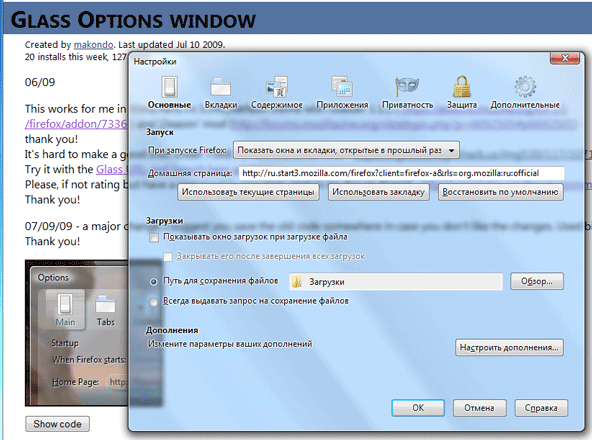This screenshot has width=592, height=440.
Task: Open help with Справка button
Action: [541, 408]
